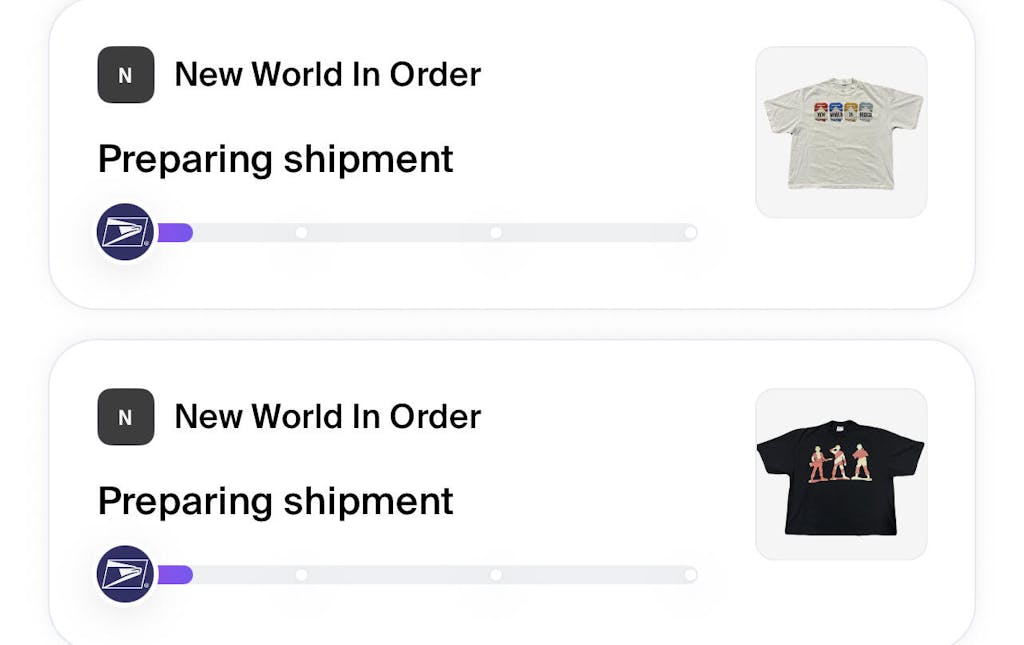Click the third progress dot on the black t-shirt tracker
Image resolution: width=1024 pixels, height=645 pixels.
pos(495,574)
